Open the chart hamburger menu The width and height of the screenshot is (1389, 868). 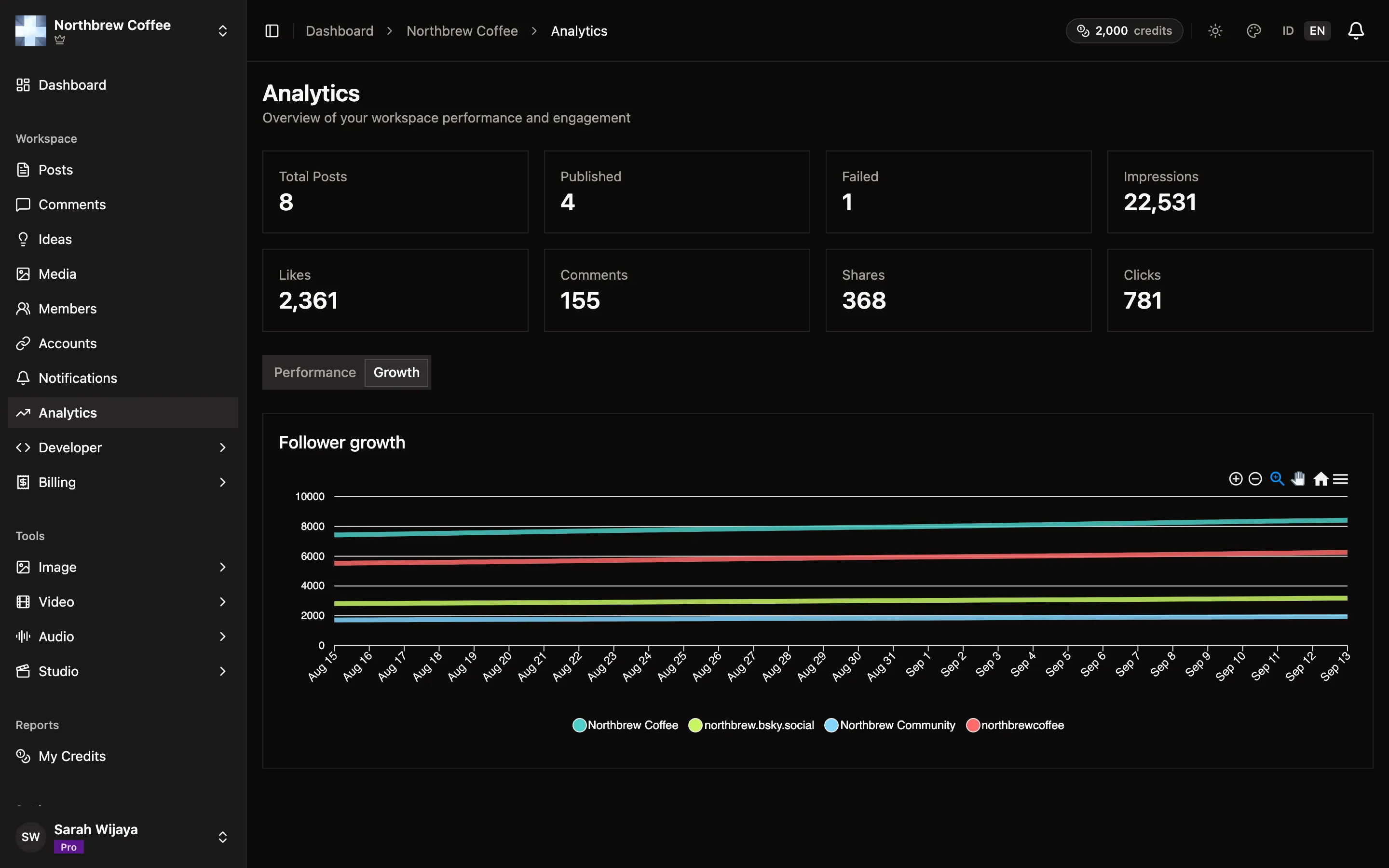1340,479
